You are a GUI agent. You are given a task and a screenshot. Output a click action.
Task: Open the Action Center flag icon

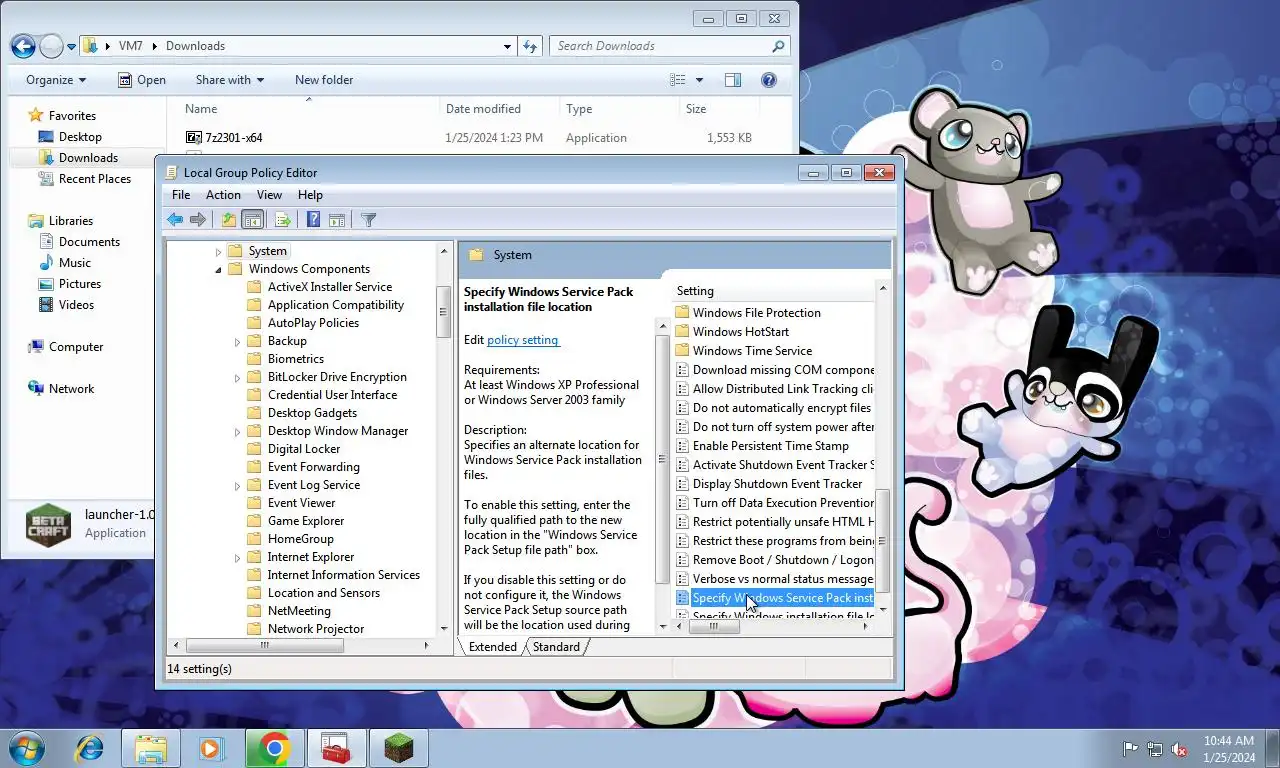(1131, 749)
